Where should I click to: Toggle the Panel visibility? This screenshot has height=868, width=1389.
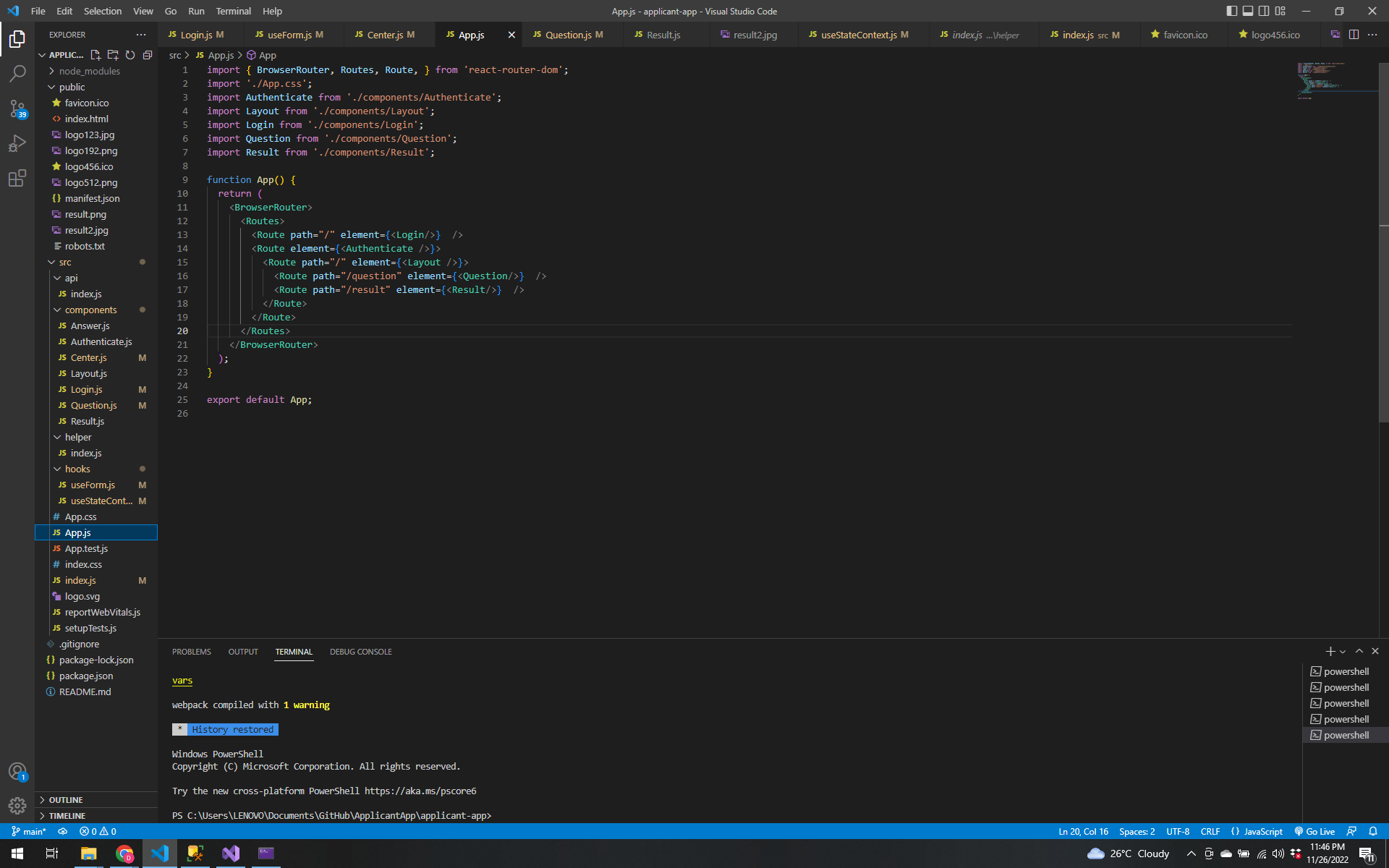coord(1247,11)
